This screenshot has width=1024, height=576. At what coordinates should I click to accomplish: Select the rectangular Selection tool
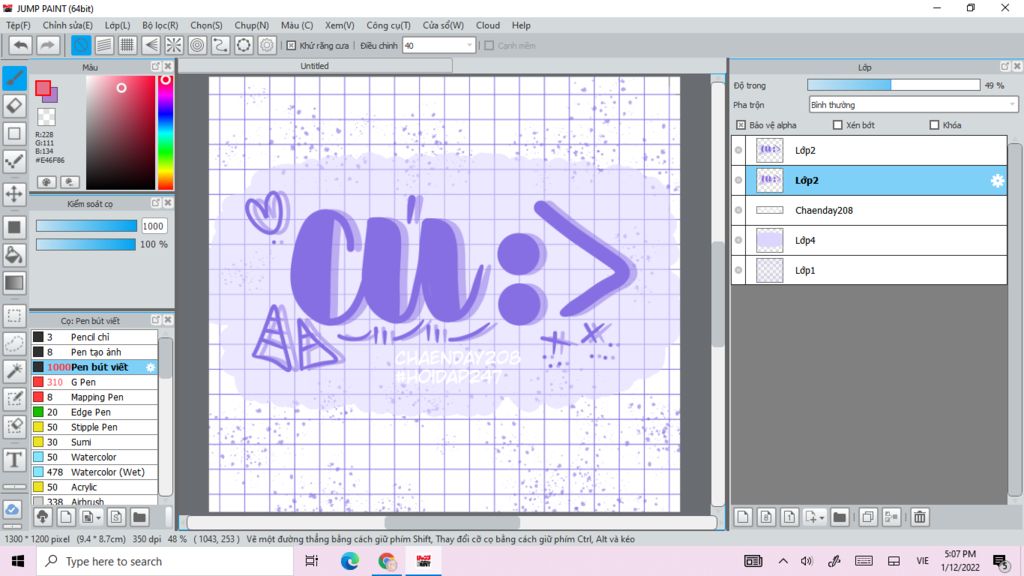14,315
